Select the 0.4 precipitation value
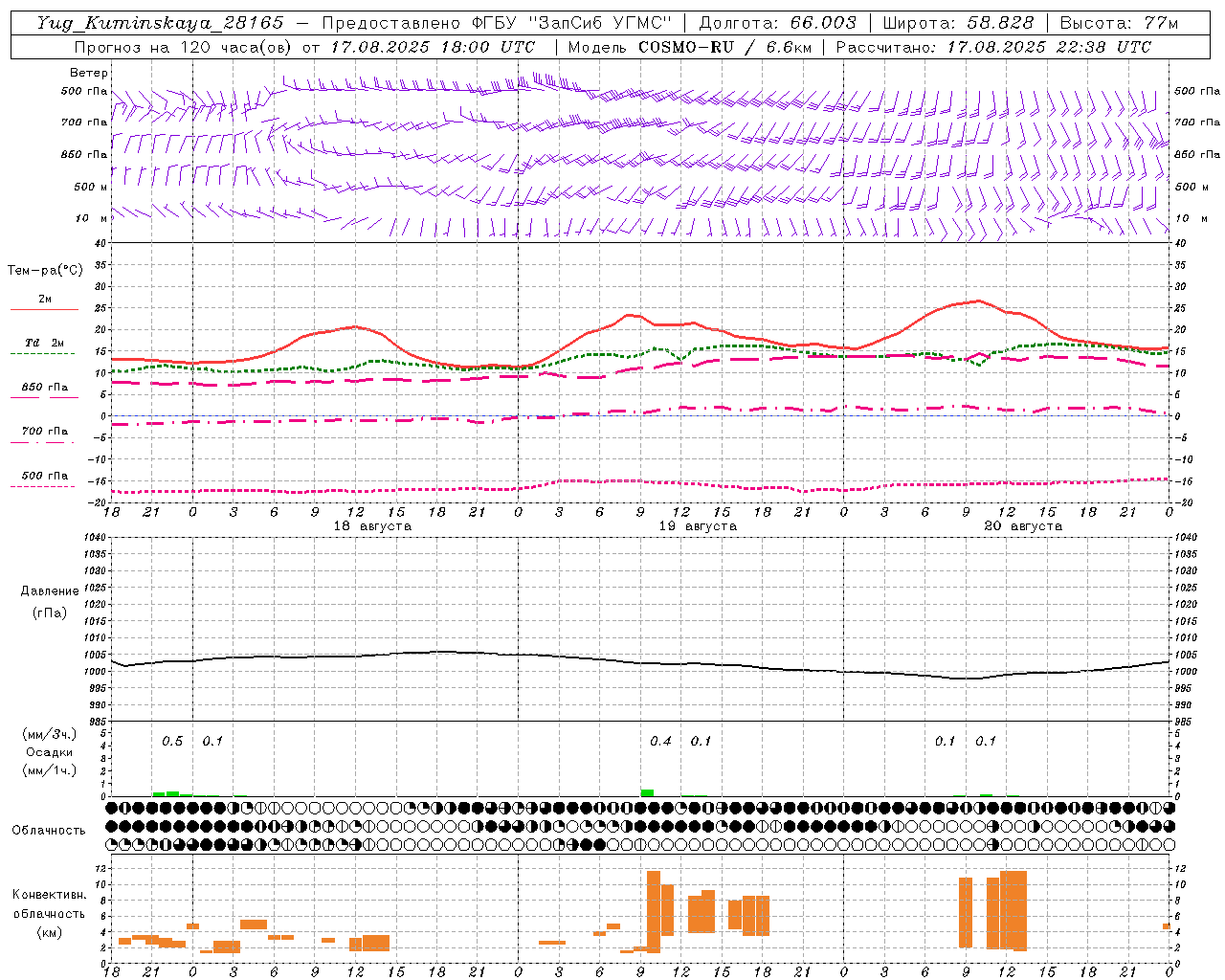 point(660,741)
